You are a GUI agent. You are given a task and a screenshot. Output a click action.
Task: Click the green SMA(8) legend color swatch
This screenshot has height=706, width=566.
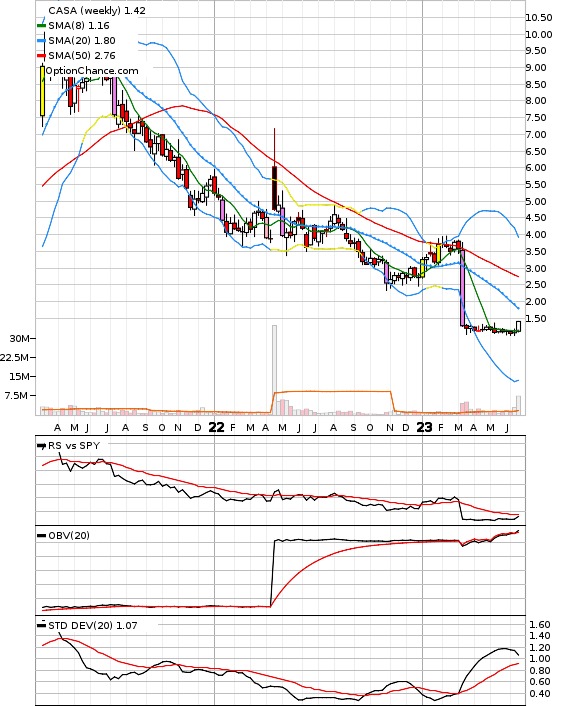tap(41, 26)
